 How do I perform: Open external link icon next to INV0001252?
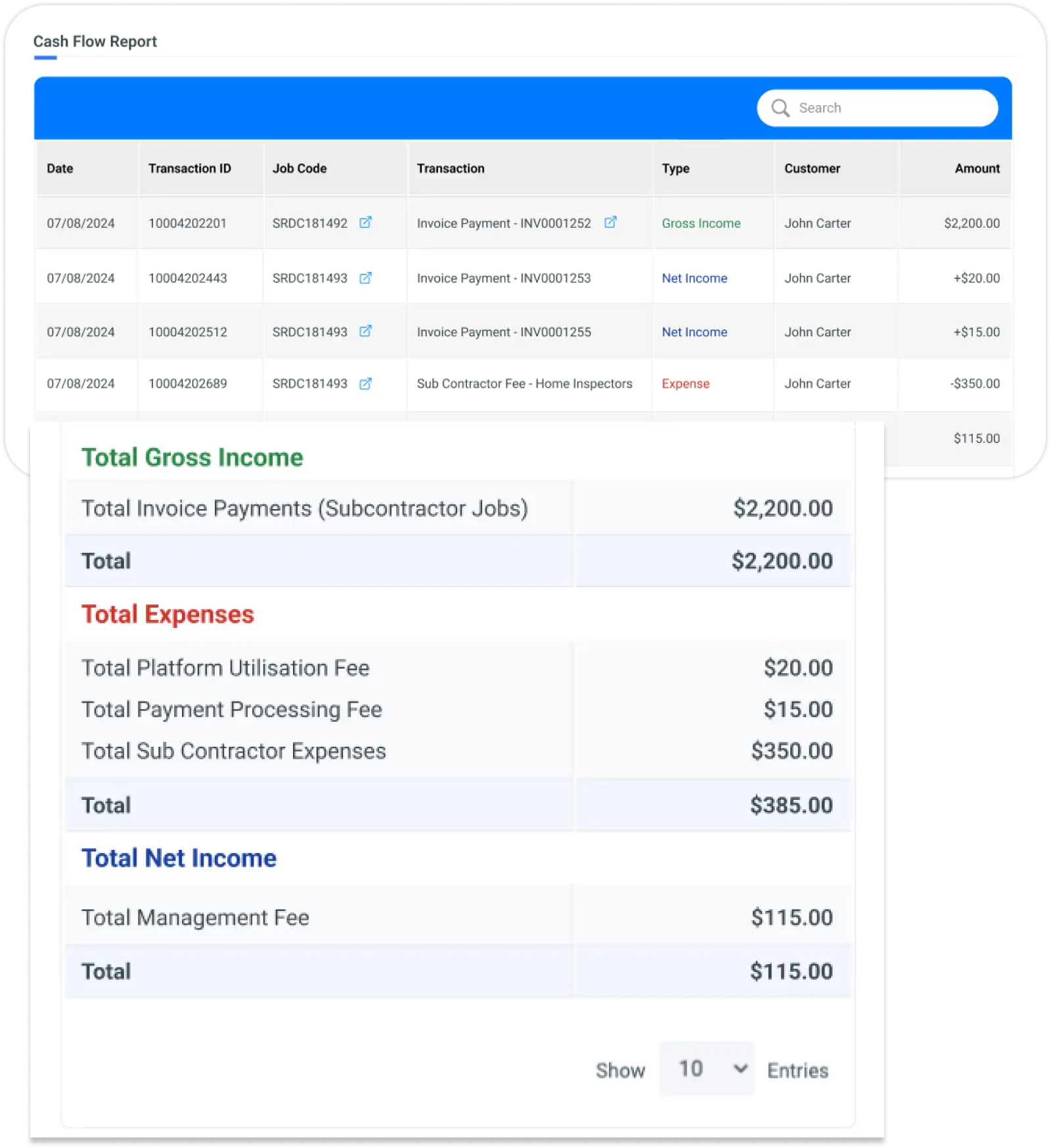610,222
